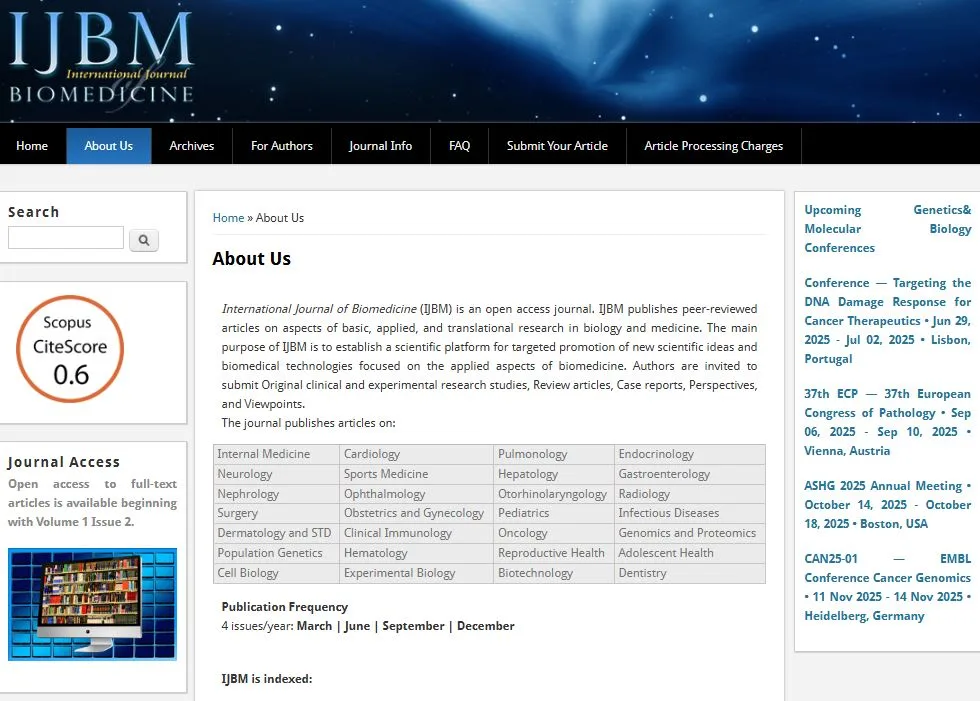Click the Home breadcrumb link
980x701 pixels.
click(228, 218)
